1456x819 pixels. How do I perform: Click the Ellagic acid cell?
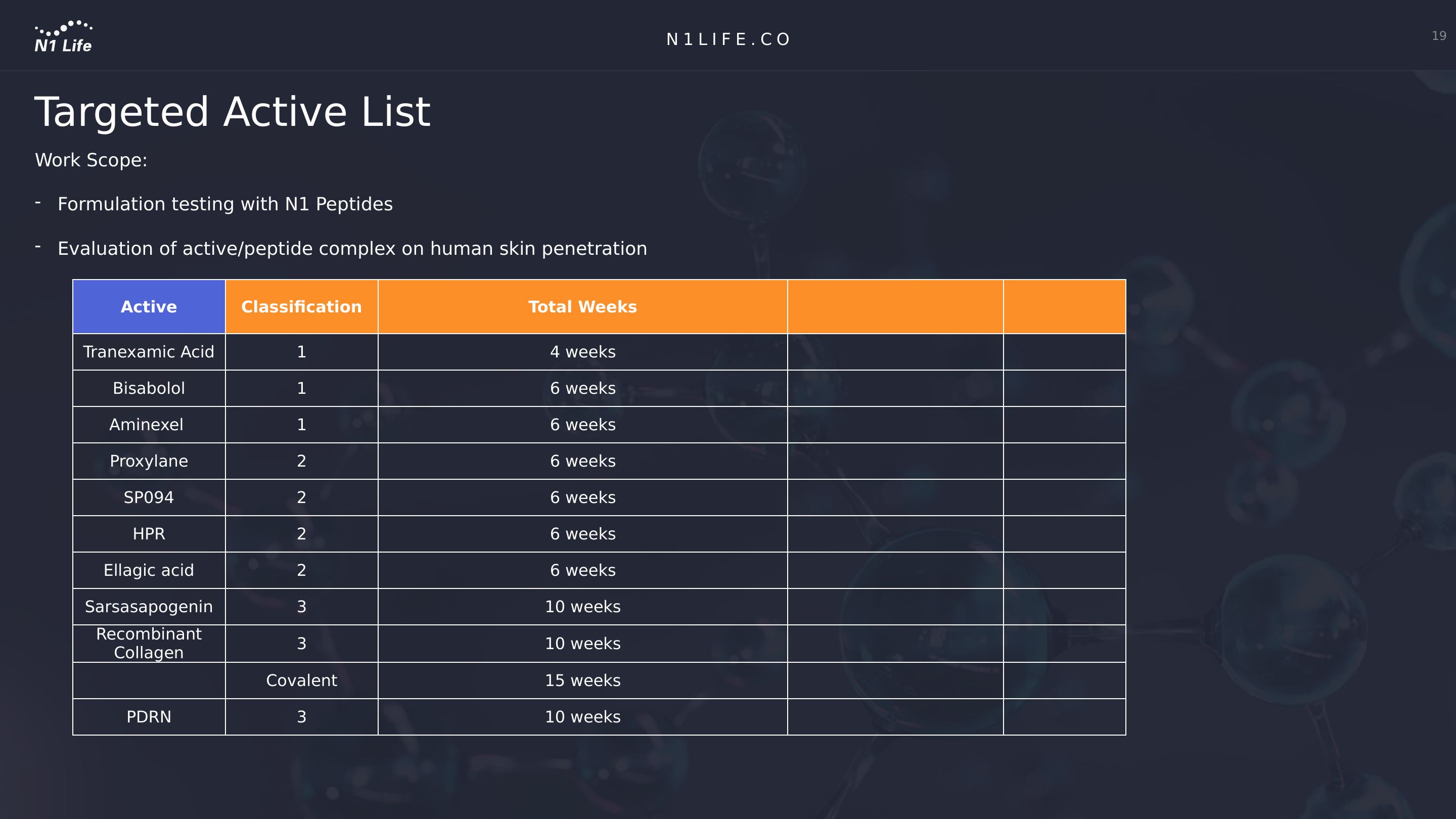click(149, 570)
